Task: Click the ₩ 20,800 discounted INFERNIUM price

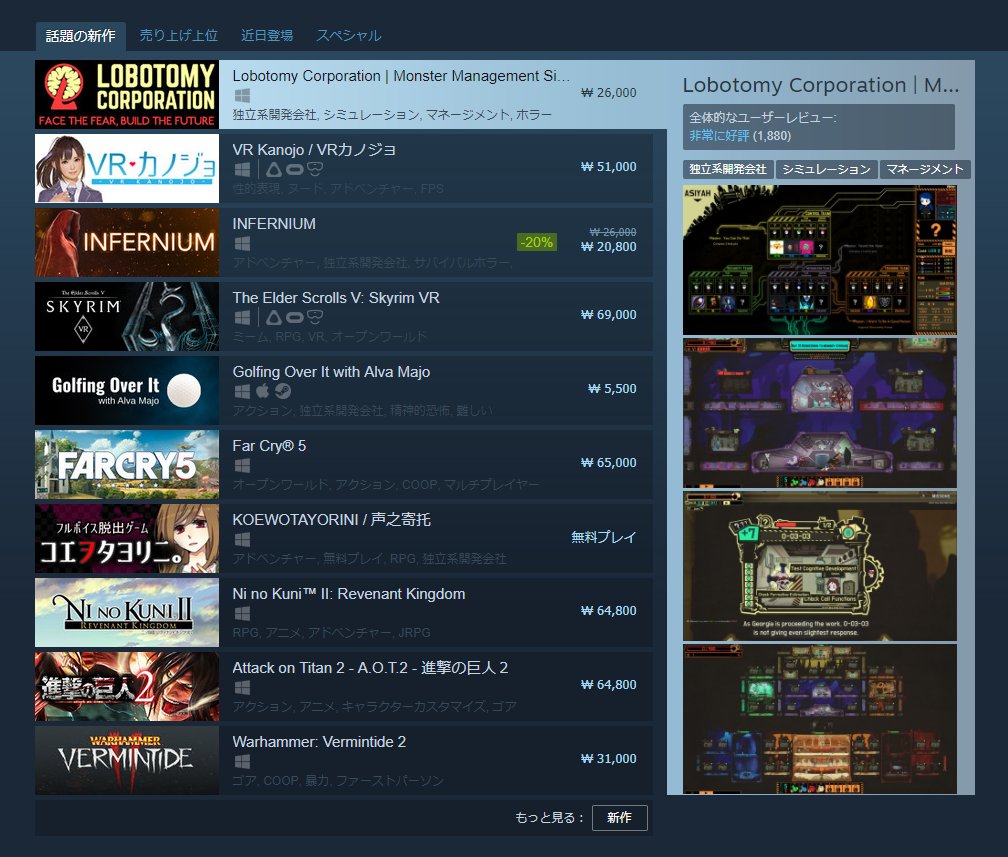Action: coord(608,246)
